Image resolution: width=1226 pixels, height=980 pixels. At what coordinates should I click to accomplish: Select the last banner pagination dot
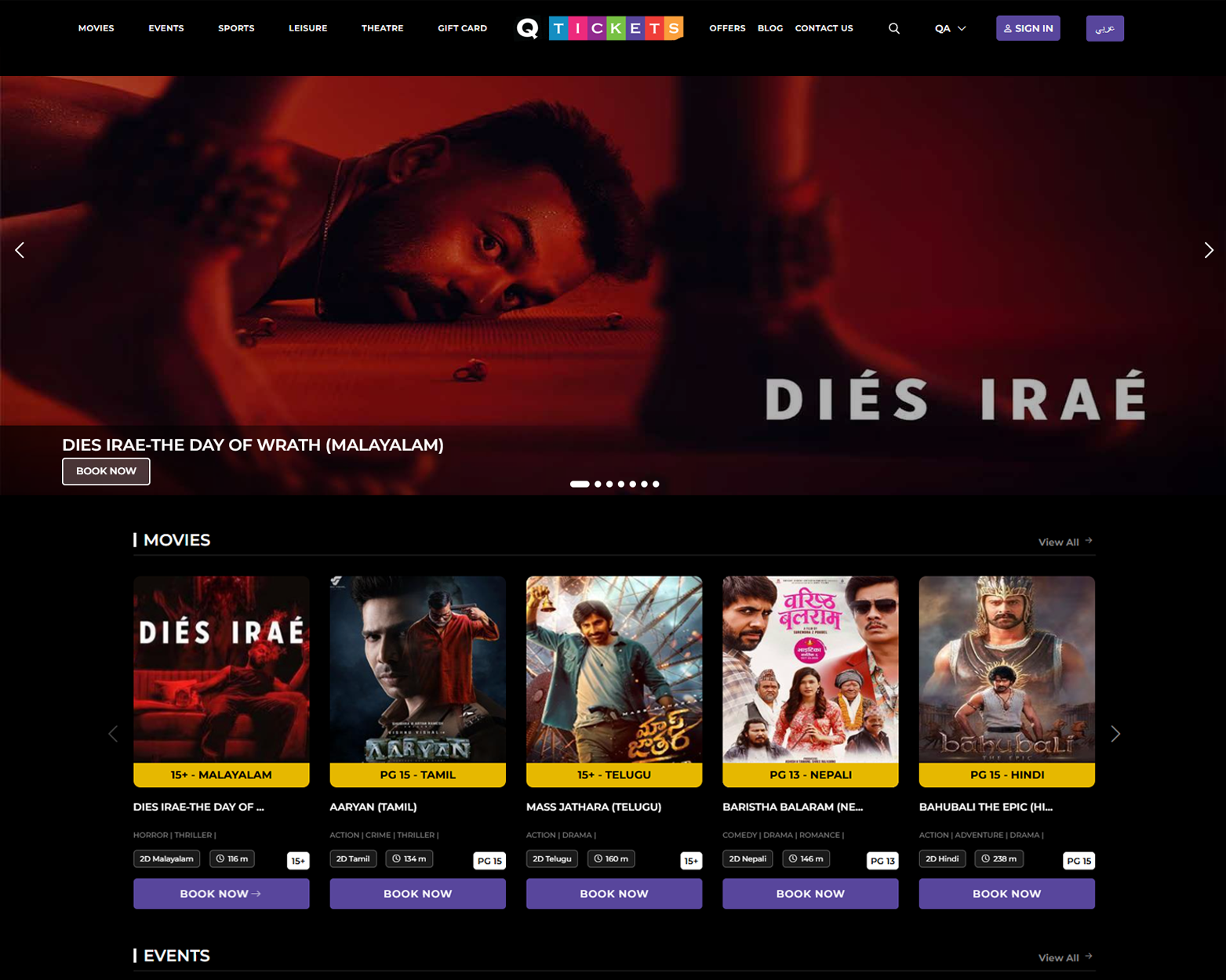pyautogui.click(x=656, y=484)
